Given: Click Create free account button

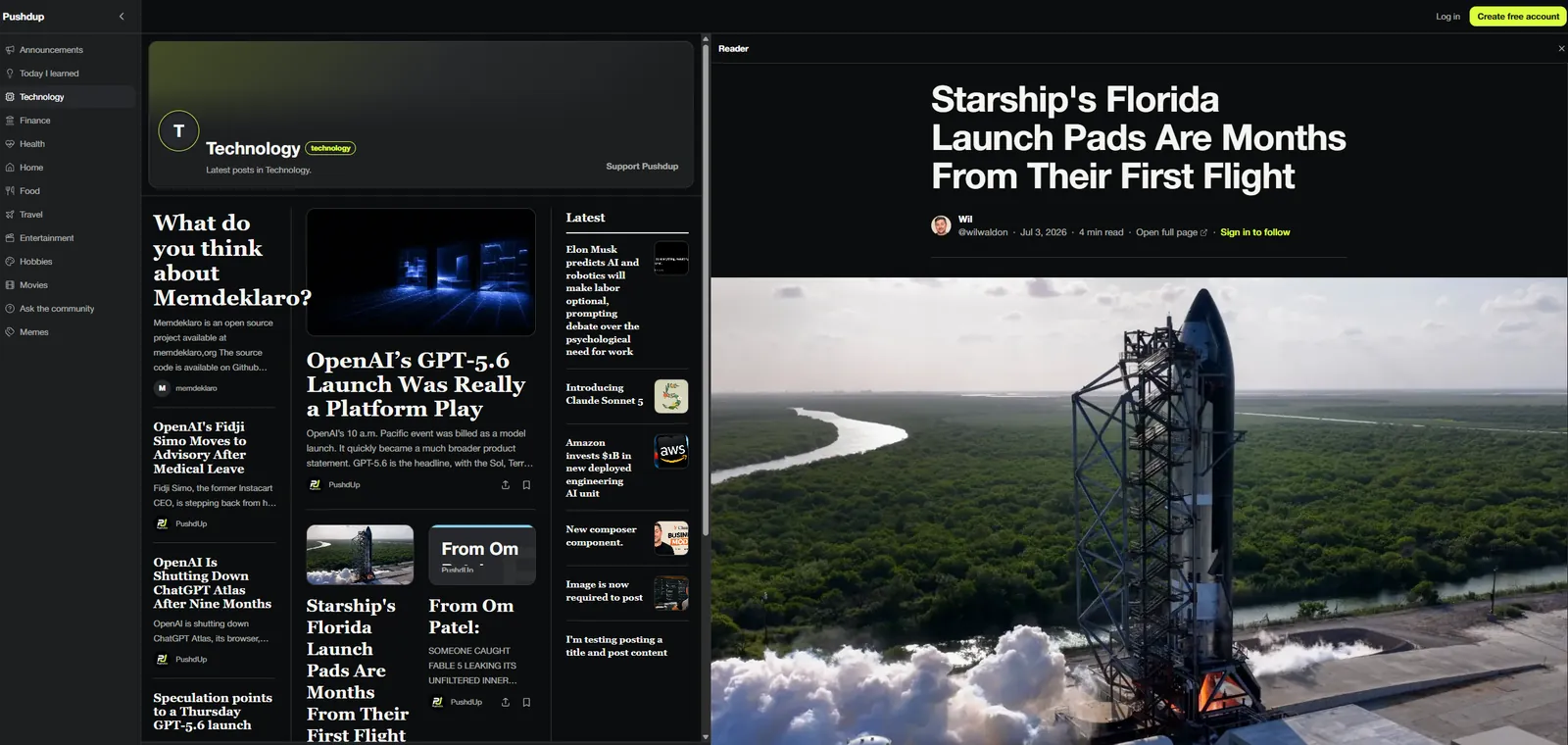Looking at the screenshot, I should coord(1518,17).
